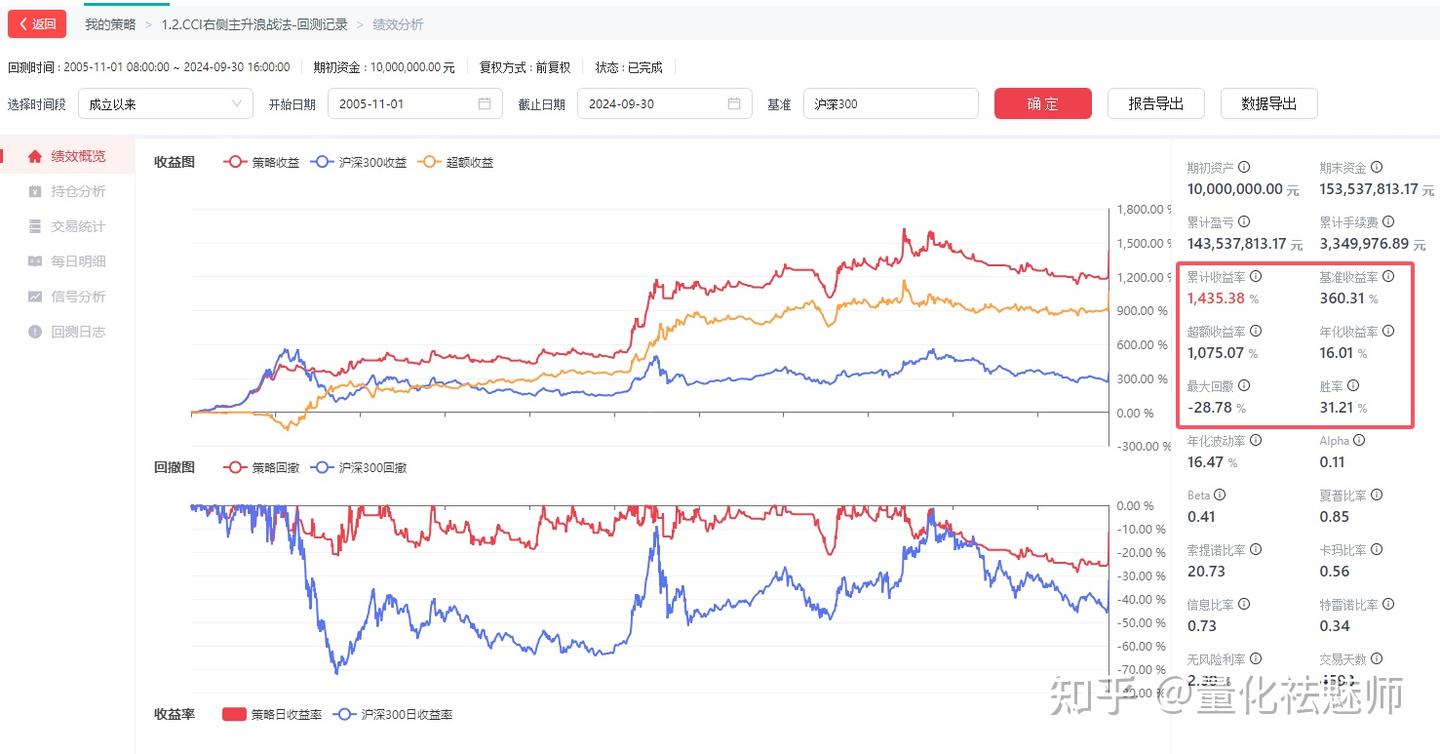Open the 成立以来 time range dropdown
The height and width of the screenshot is (754, 1440).
[x=165, y=103]
